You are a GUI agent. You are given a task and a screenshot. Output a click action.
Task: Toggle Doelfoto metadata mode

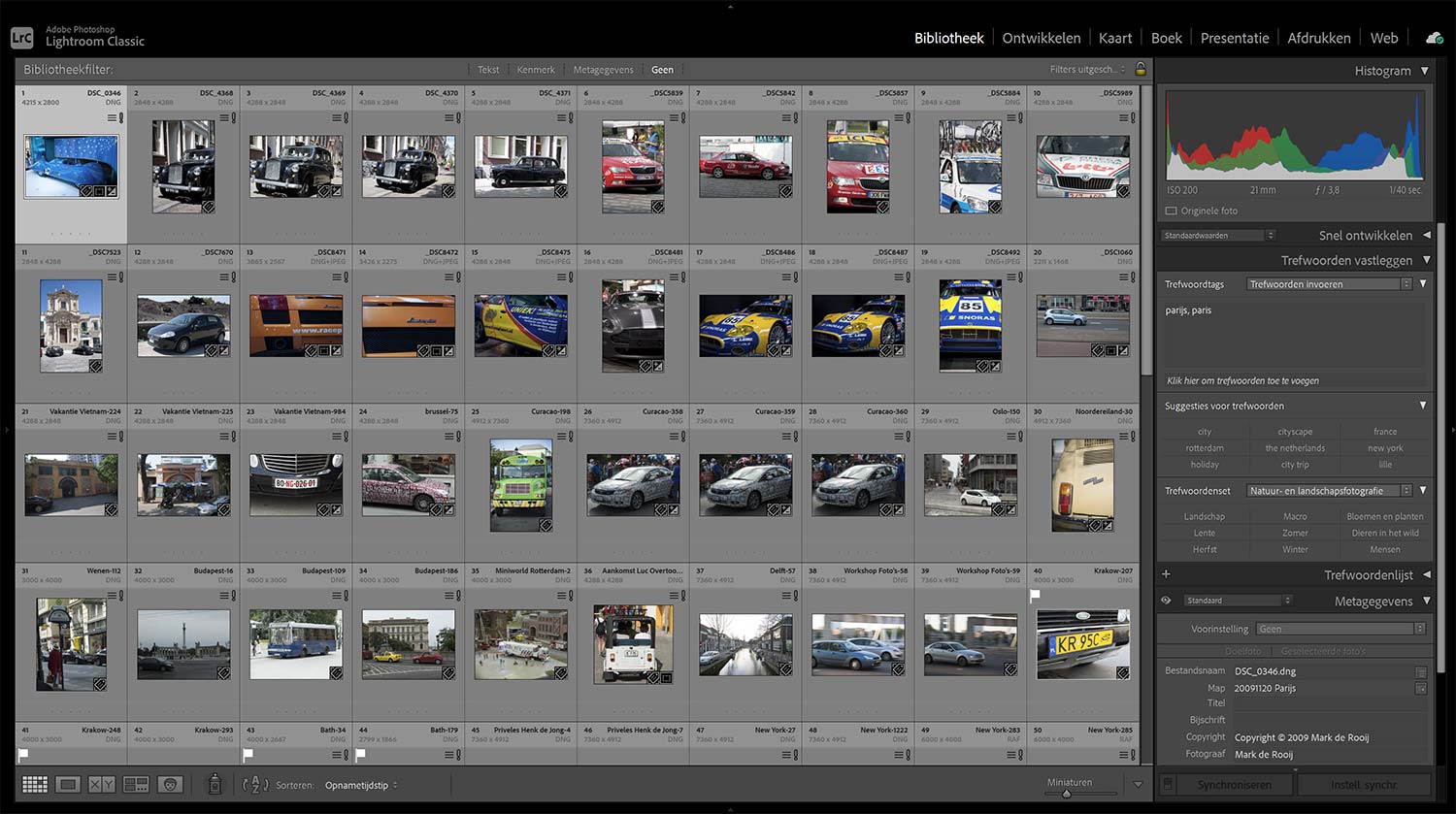[1242, 651]
